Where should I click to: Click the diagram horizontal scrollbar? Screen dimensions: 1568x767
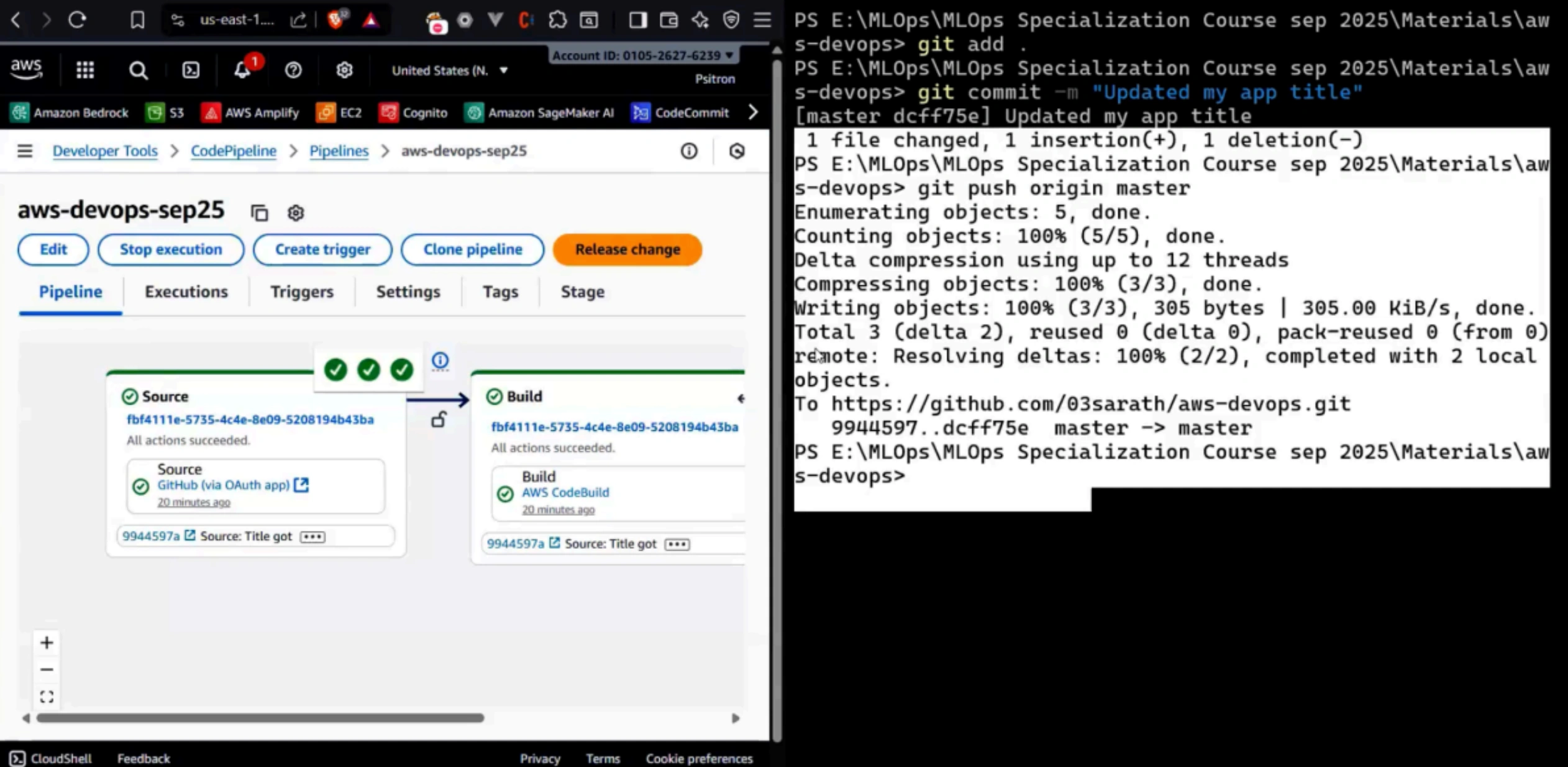(x=260, y=718)
